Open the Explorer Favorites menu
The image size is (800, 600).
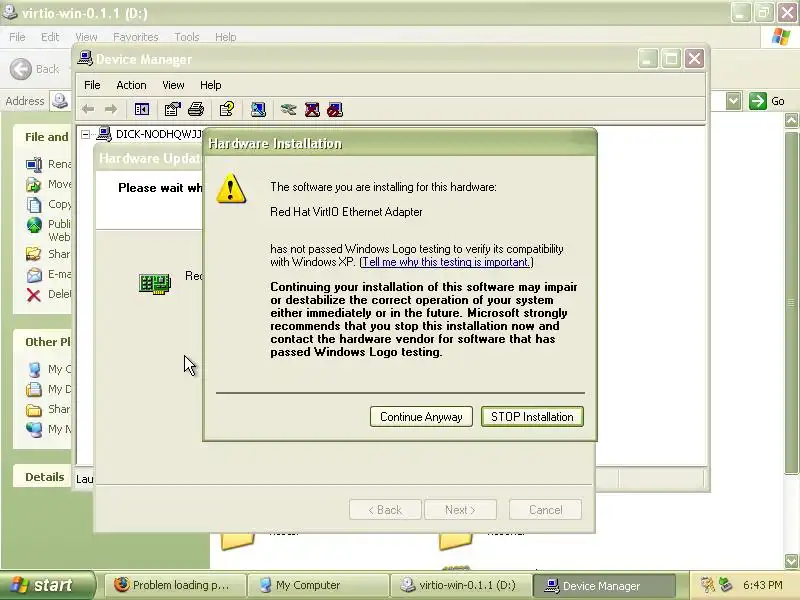(136, 37)
